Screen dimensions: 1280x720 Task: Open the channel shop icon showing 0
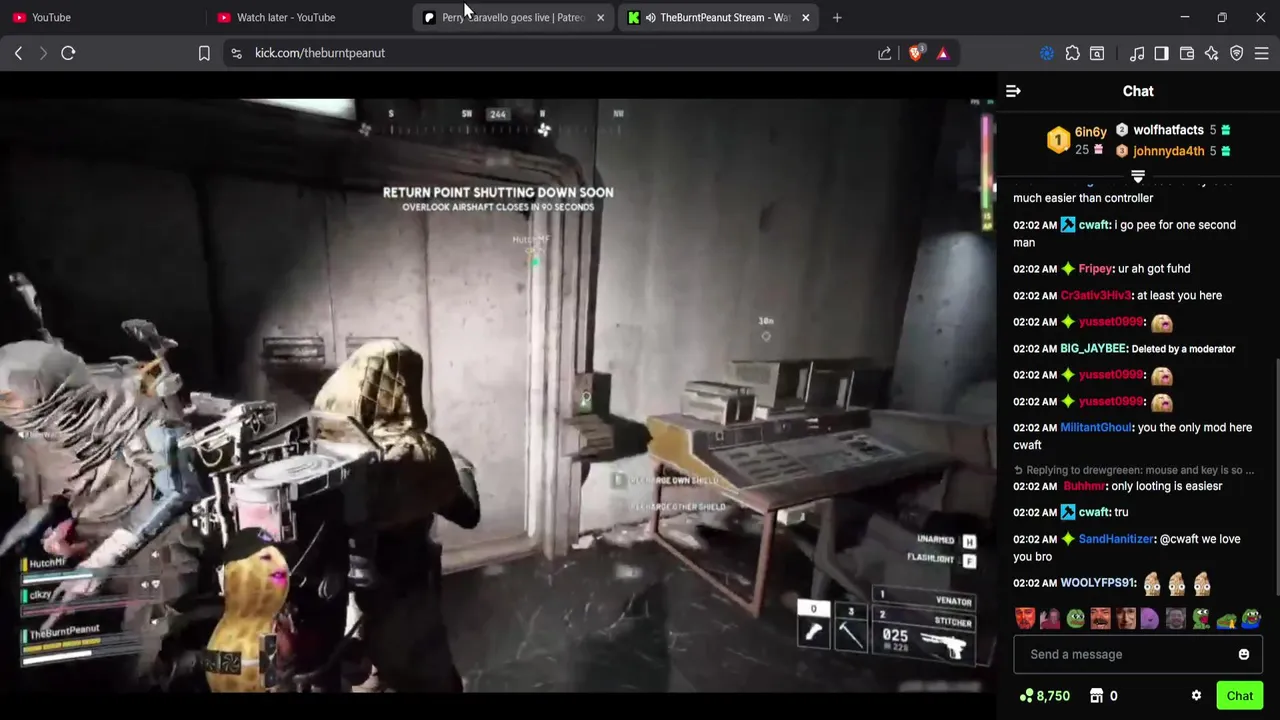[1103, 696]
